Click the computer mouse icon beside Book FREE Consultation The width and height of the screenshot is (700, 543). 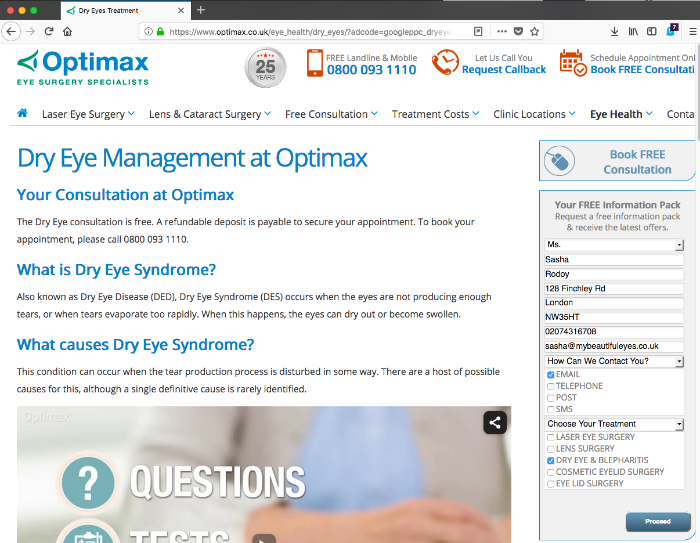[x=559, y=161]
